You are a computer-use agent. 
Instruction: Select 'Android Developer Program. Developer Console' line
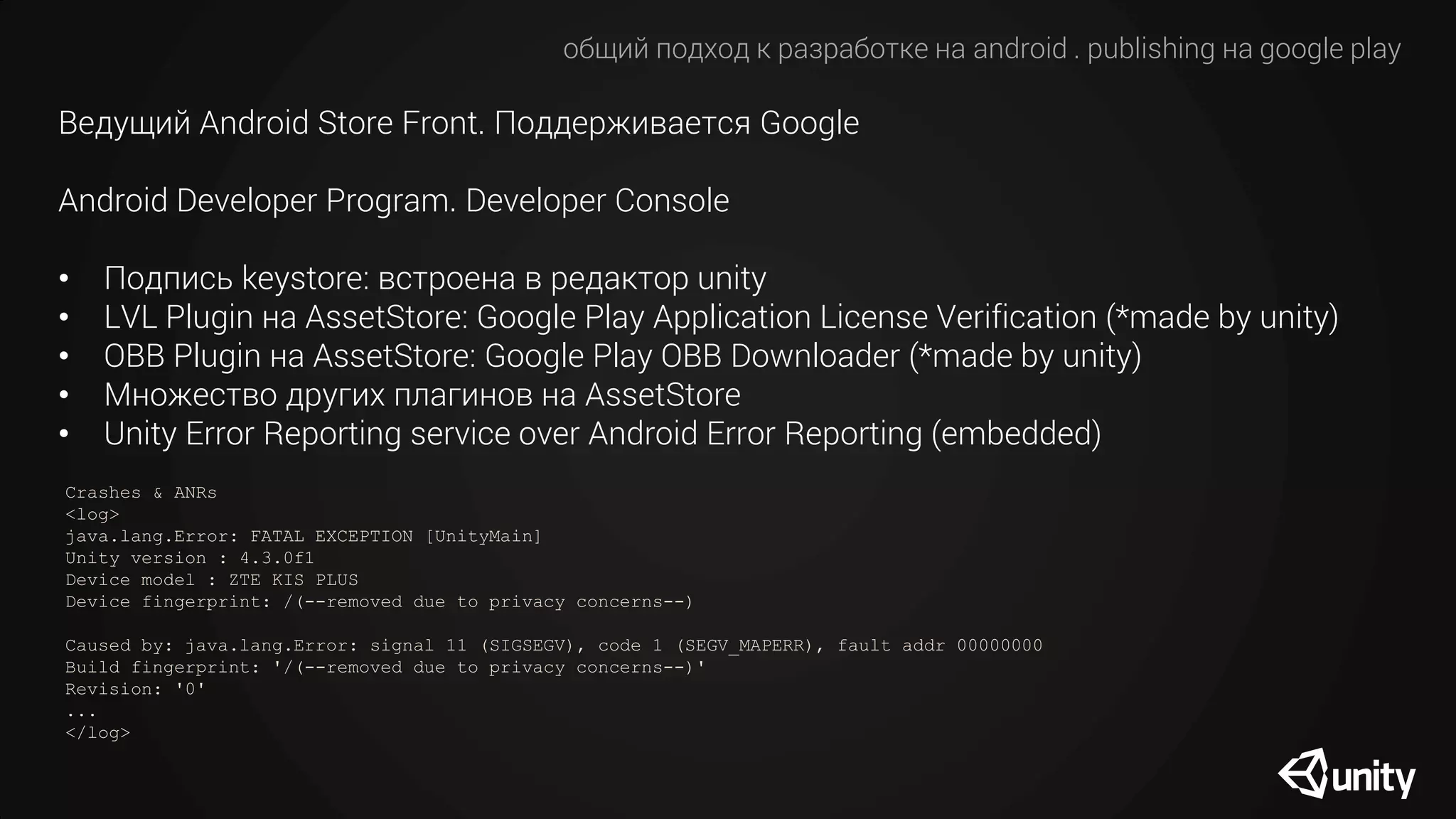pyautogui.click(x=394, y=200)
